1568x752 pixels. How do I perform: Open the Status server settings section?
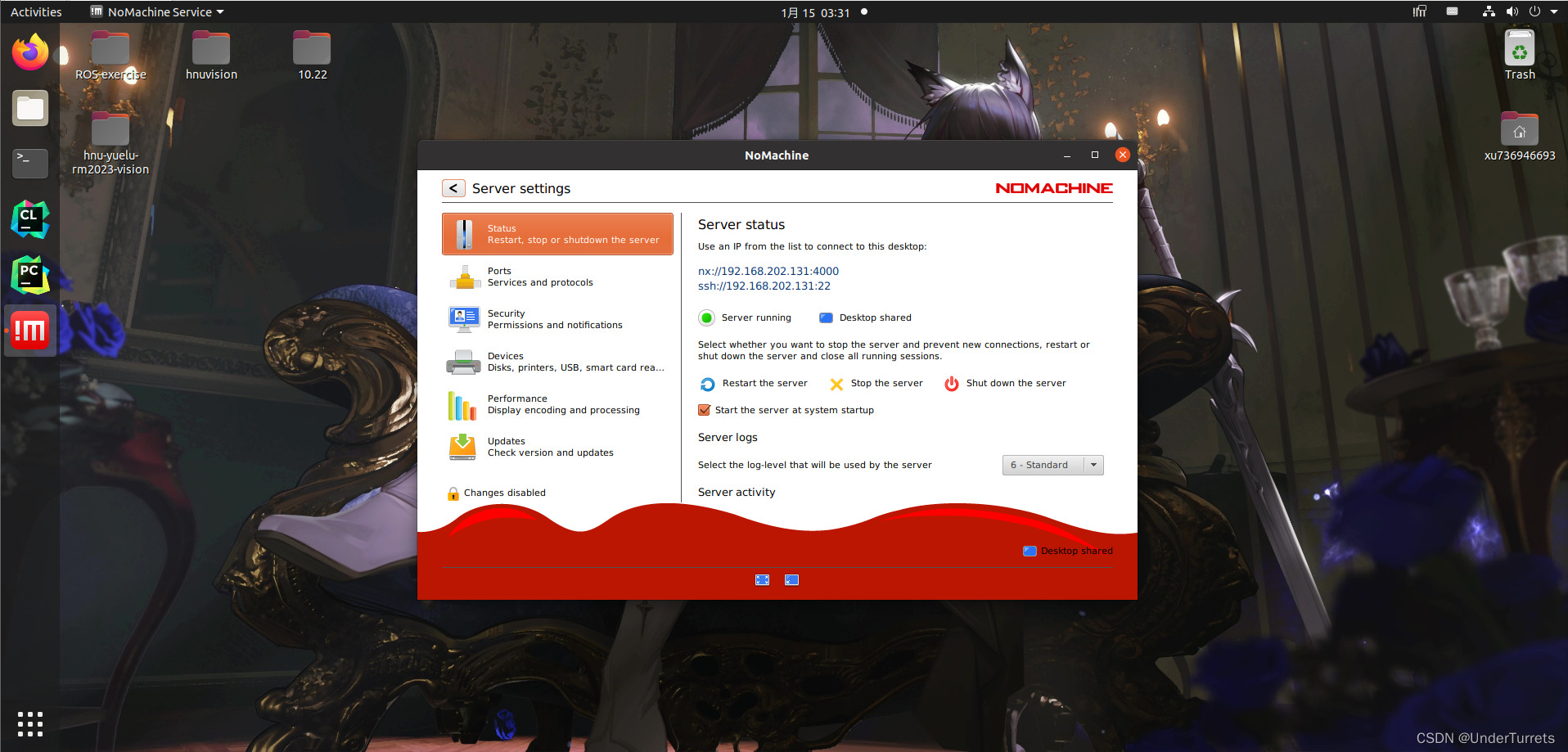(557, 234)
